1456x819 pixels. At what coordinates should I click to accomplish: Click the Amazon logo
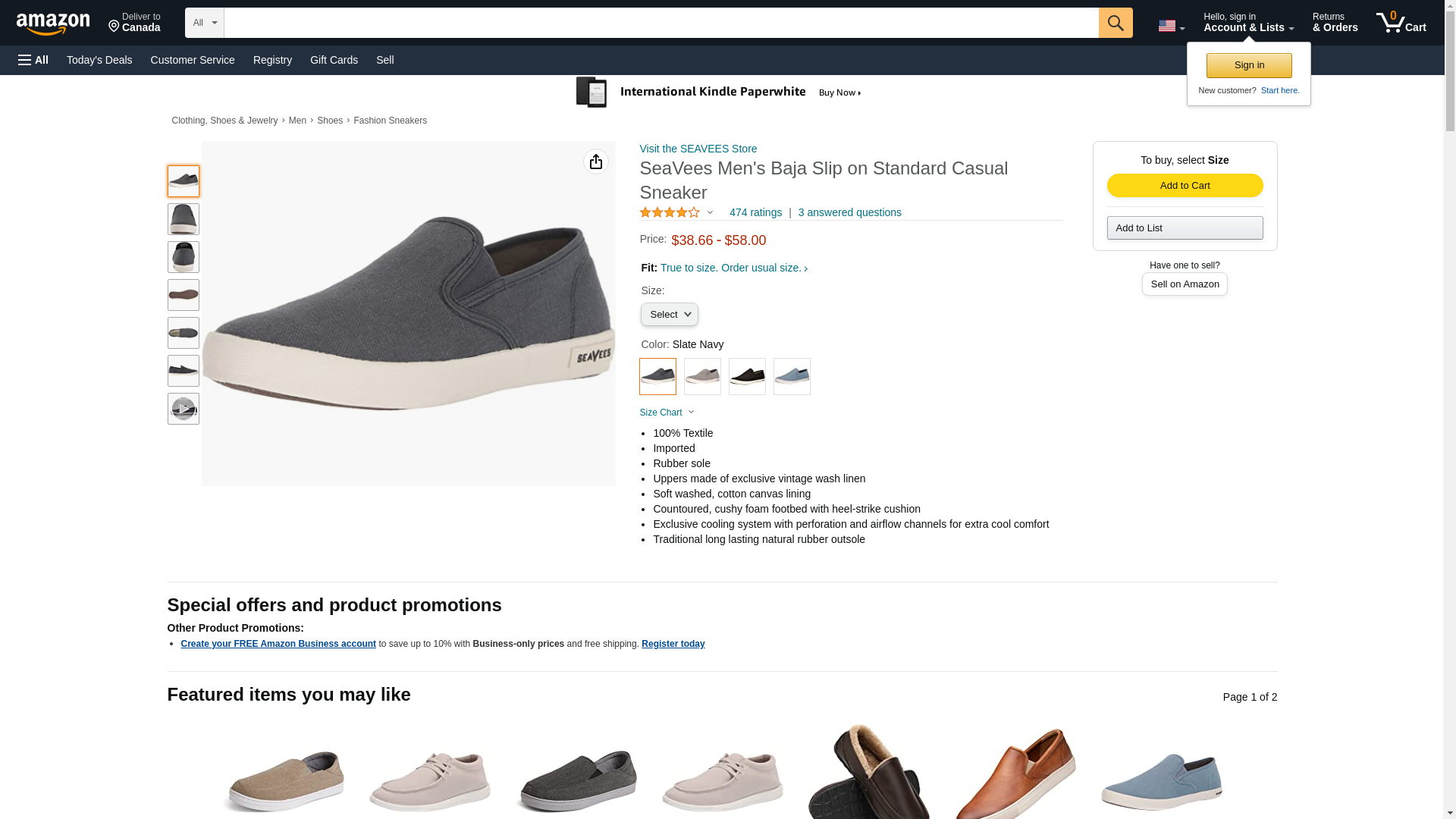tap(53, 24)
